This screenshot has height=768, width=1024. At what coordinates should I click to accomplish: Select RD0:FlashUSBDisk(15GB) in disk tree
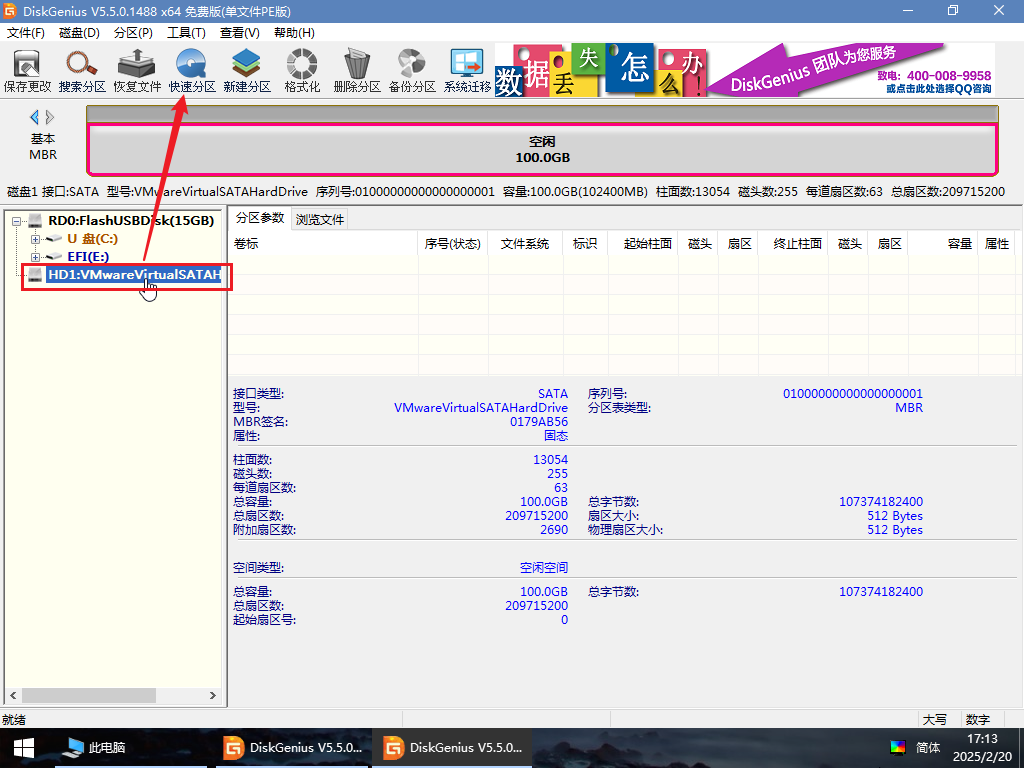pyautogui.click(x=131, y=221)
